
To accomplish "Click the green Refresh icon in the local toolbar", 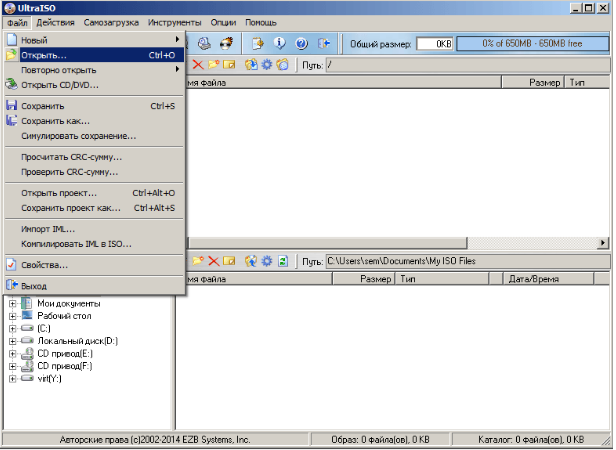I will (283, 261).
